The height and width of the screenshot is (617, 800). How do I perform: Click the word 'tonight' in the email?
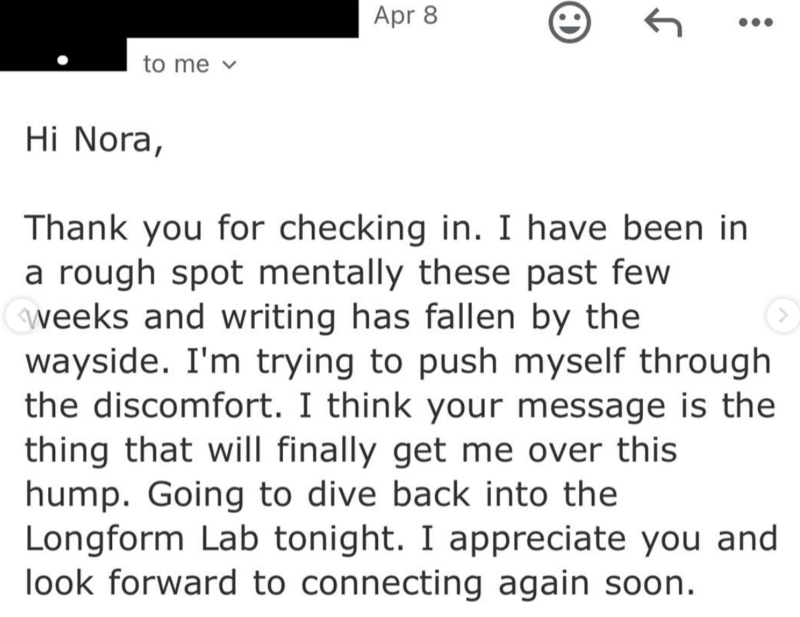click(339, 539)
